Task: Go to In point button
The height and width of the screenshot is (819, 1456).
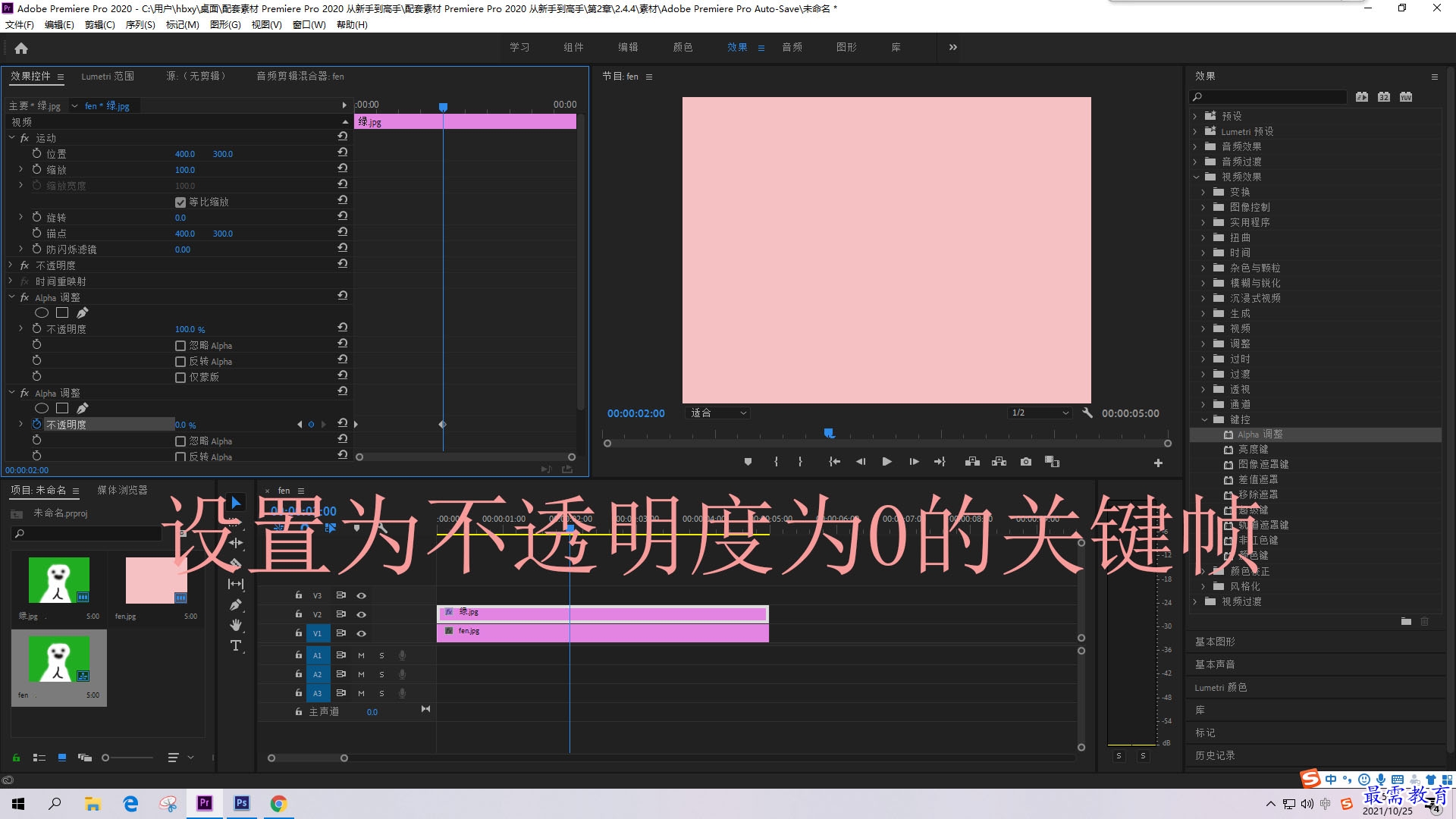Action: [x=834, y=462]
